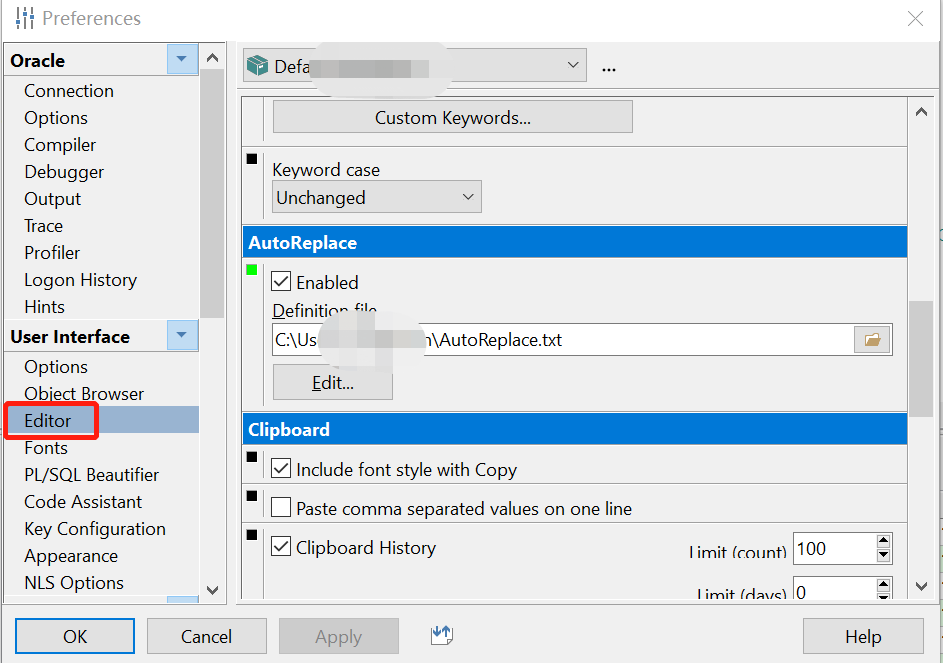Open the Keyword case dropdown
943x663 pixels.
click(x=377, y=197)
